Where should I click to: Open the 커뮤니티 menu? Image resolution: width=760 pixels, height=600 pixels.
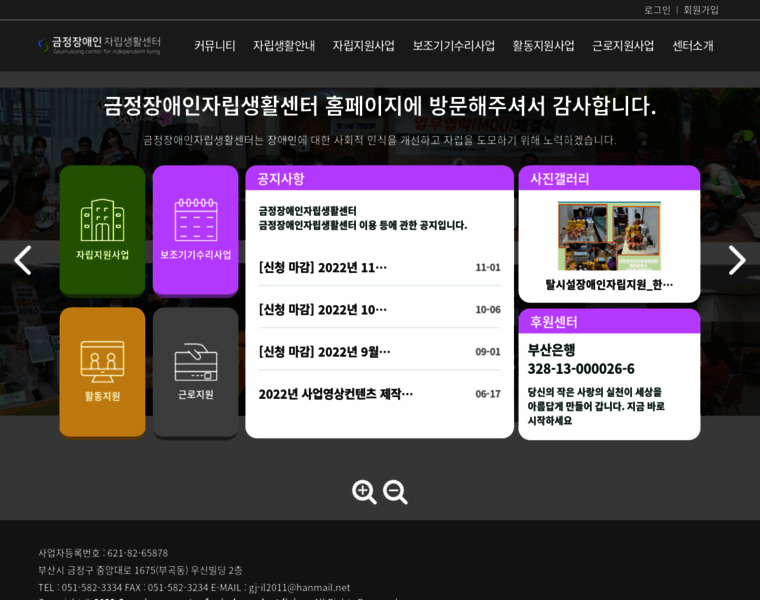[215, 46]
